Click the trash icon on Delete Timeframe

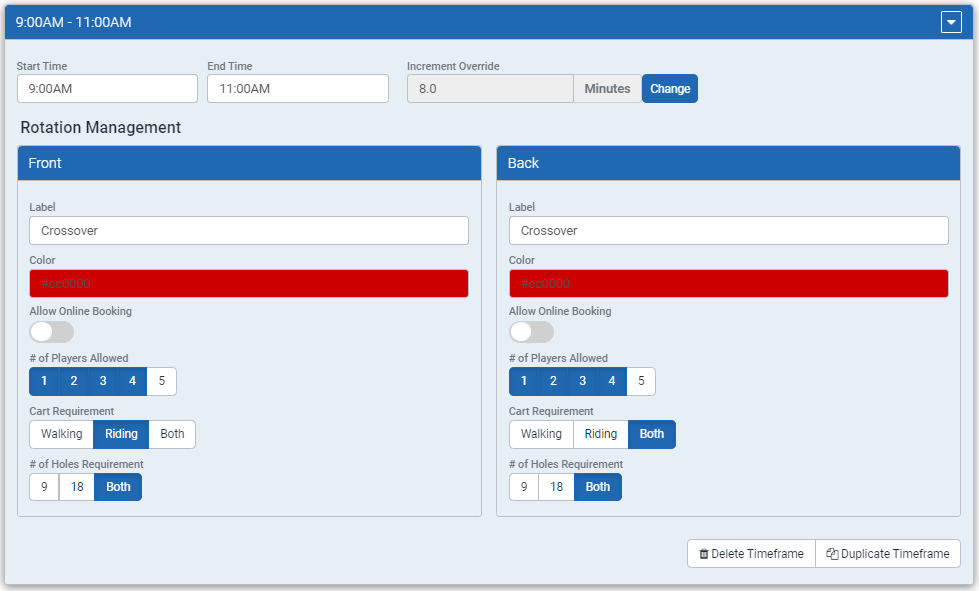(x=704, y=554)
